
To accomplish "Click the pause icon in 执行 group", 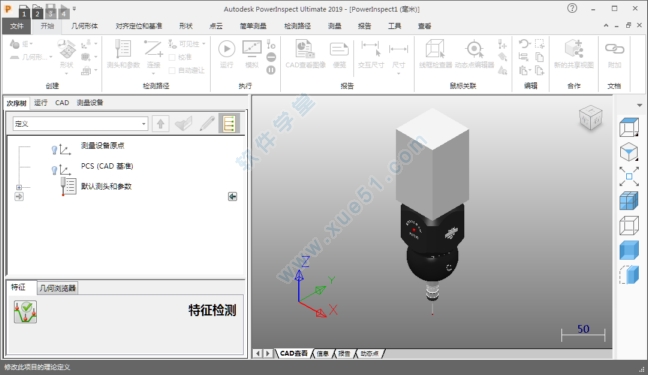I will (x=271, y=70).
